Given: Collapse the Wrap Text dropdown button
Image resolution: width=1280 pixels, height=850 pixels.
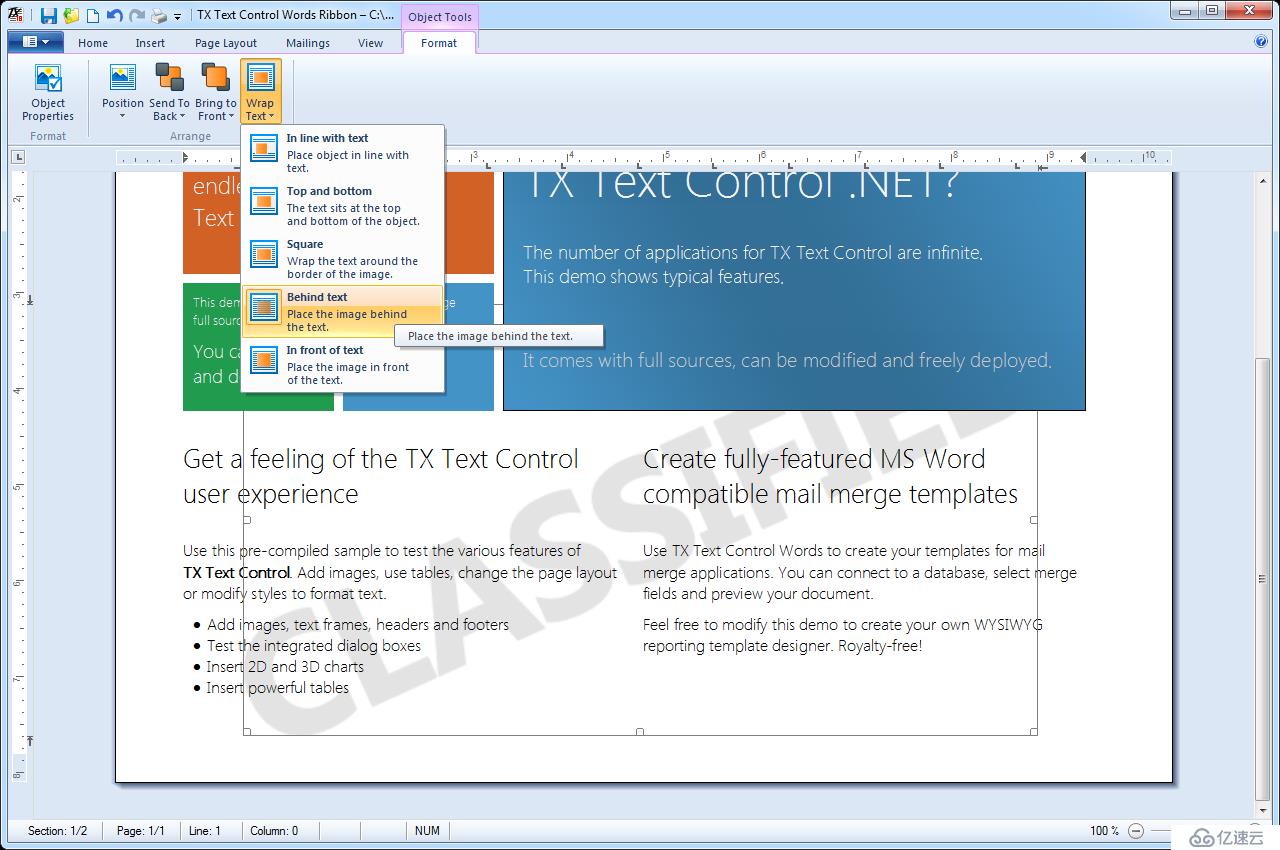Looking at the screenshot, I should pyautogui.click(x=260, y=92).
